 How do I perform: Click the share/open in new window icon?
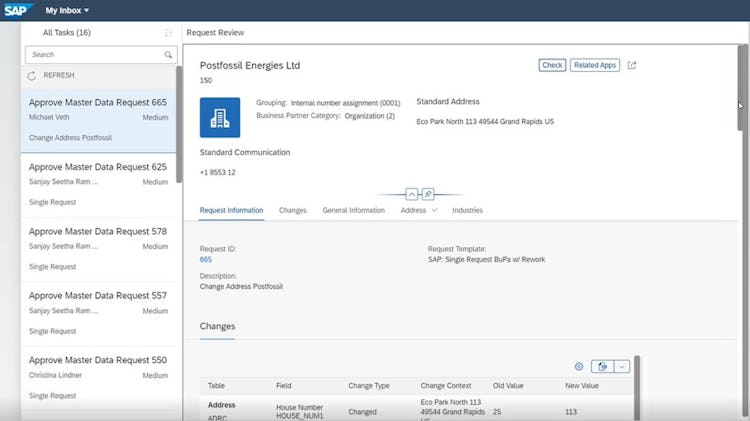[632, 65]
